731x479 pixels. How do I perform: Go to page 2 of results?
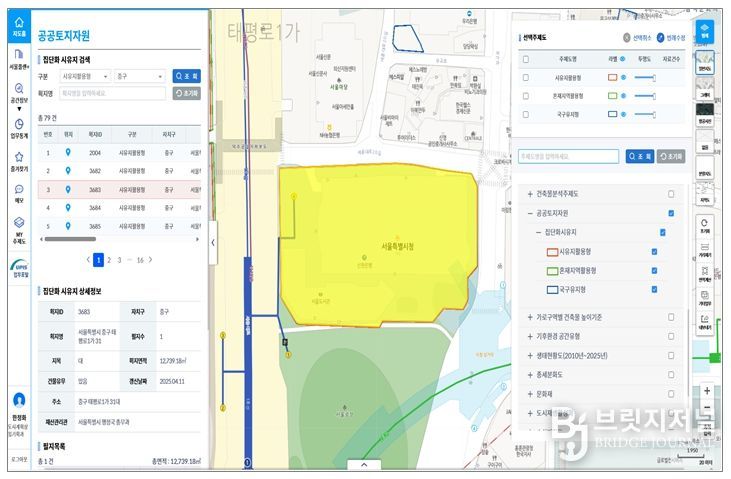tap(109, 259)
